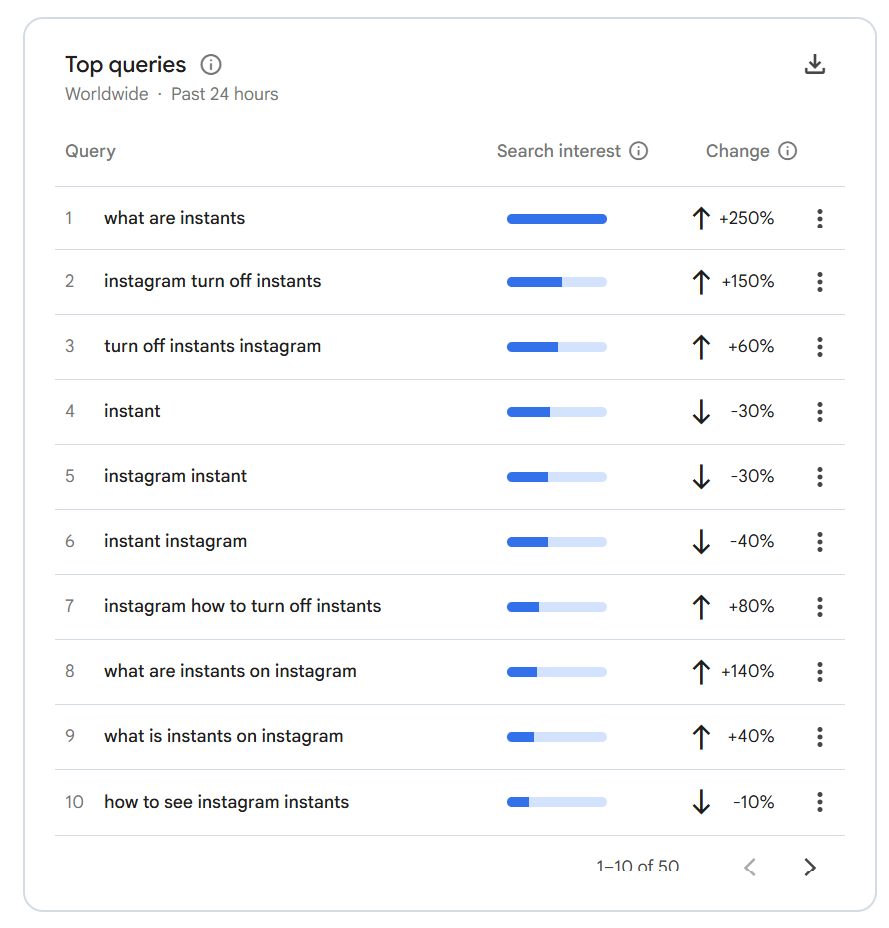The height and width of the screenshot is (928, 889).
Task: Show info for Search interest column
Action: (x=638, y=151)
